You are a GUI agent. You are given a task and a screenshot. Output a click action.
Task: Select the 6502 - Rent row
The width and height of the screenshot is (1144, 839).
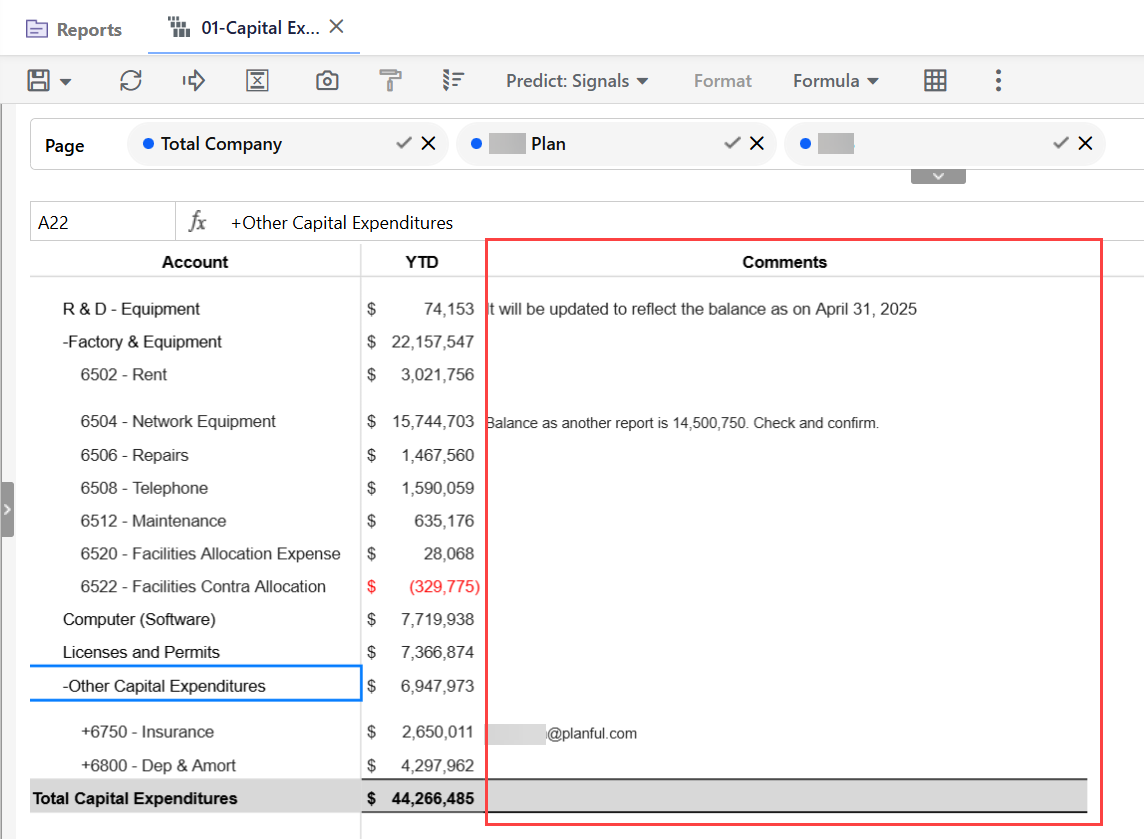click(x=123, y=374)
